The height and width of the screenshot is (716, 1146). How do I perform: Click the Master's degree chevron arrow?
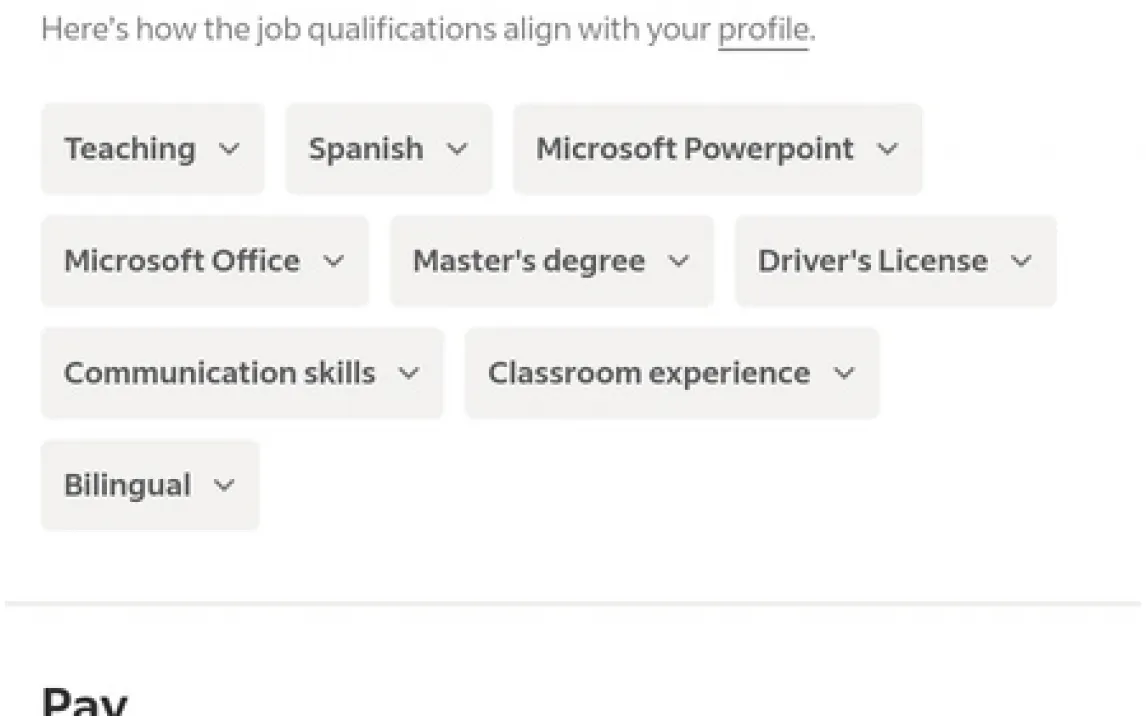click(679, 261)
